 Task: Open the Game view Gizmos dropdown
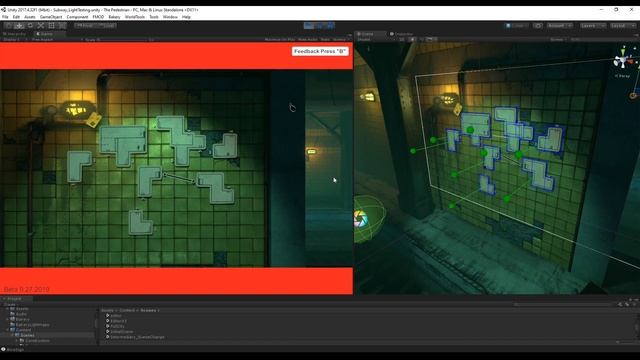[341, 40]
